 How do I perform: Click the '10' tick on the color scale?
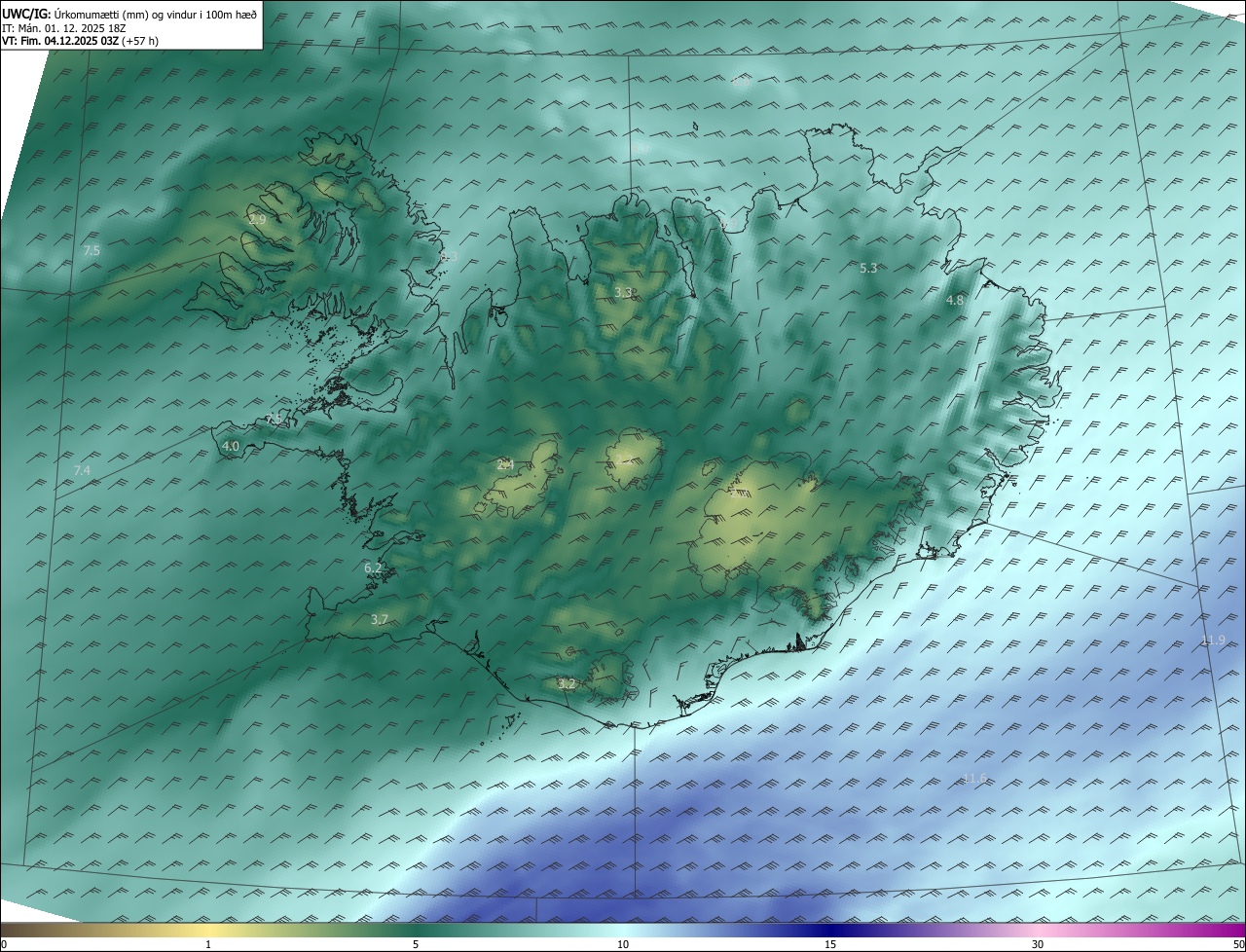click(623, 945)
